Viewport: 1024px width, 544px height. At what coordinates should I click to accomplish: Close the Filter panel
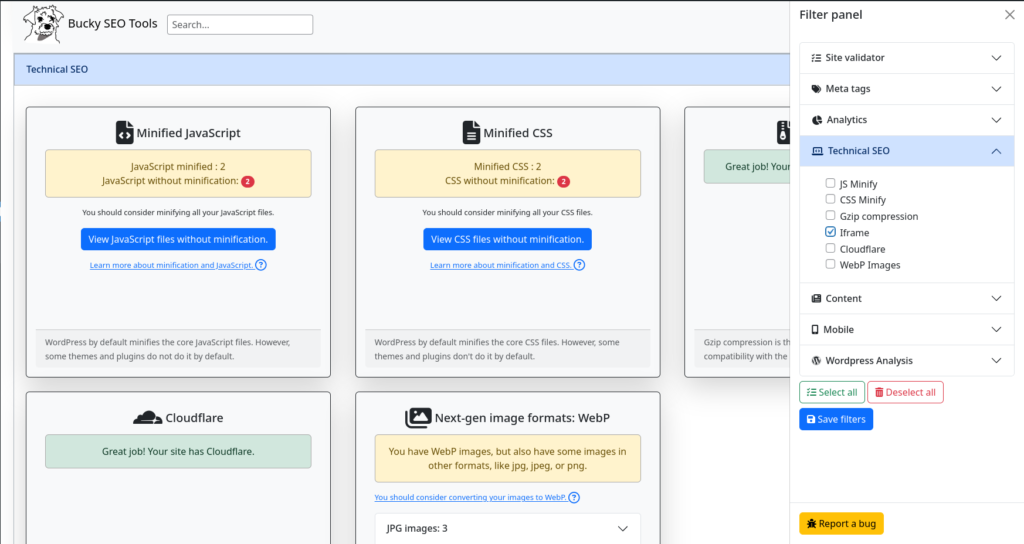[x=1010, y=14]
